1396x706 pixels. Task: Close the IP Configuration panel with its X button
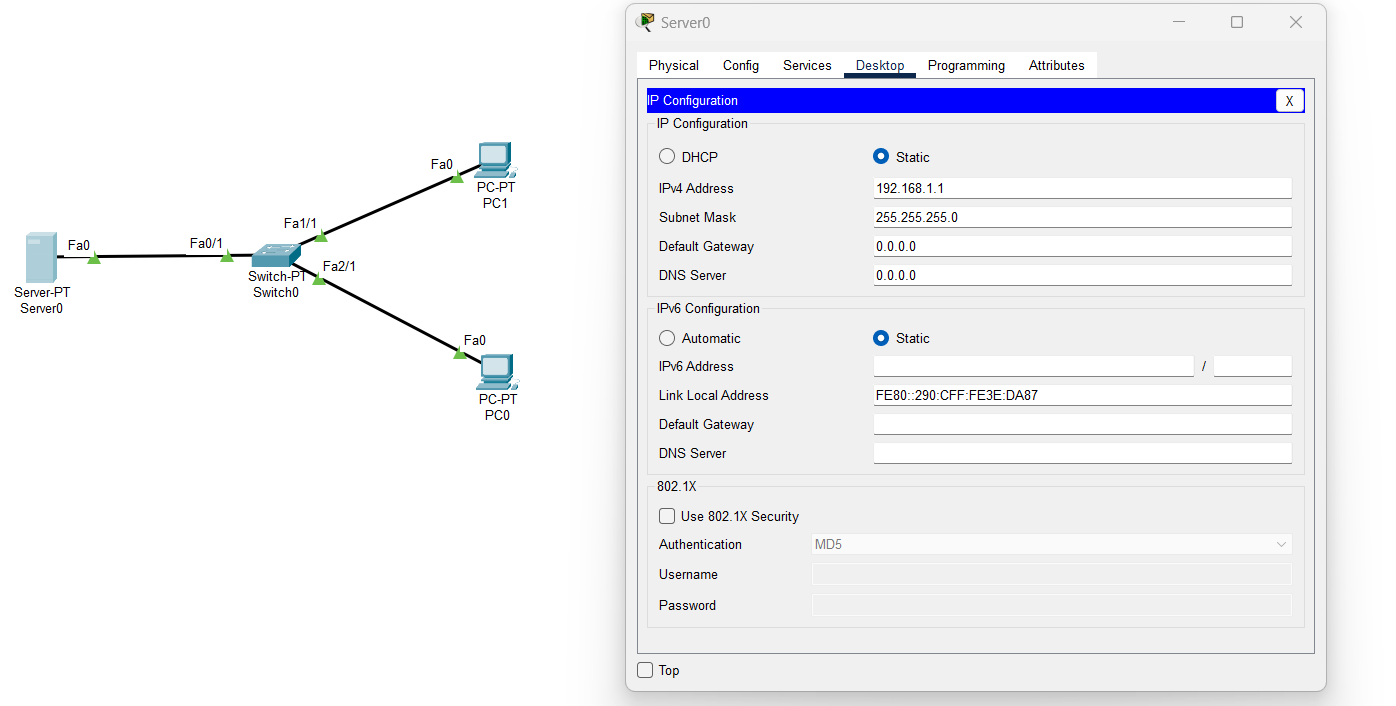[x=1289, y=100]
